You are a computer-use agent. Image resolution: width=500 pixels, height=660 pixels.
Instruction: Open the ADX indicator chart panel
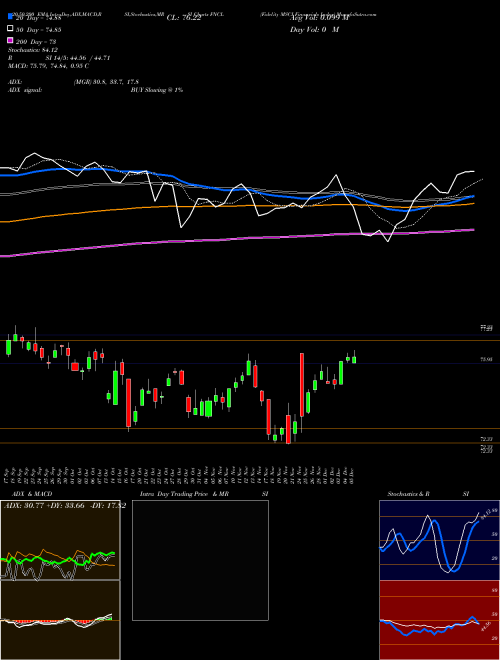click(60, 540)
